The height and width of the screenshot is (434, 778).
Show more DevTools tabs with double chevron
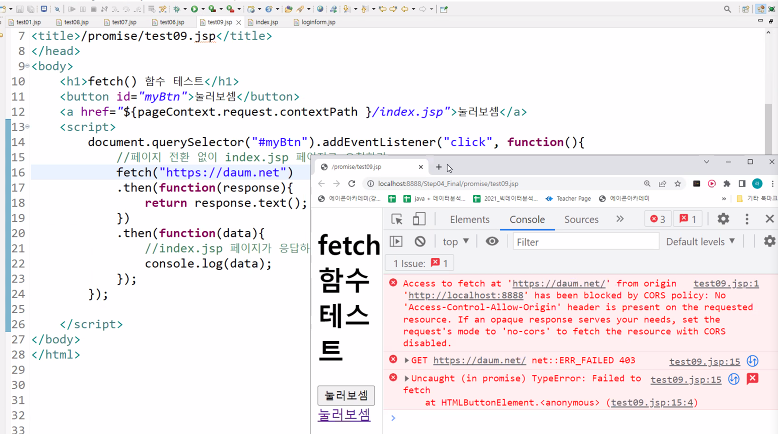pyautogui.click(x=620, y=219)
